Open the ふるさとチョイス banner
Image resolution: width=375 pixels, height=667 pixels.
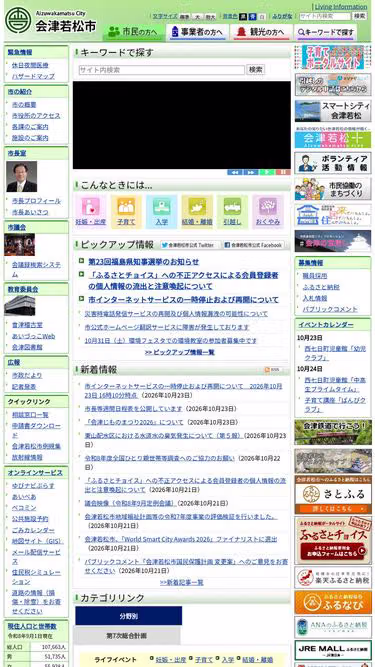click(333, 540)
